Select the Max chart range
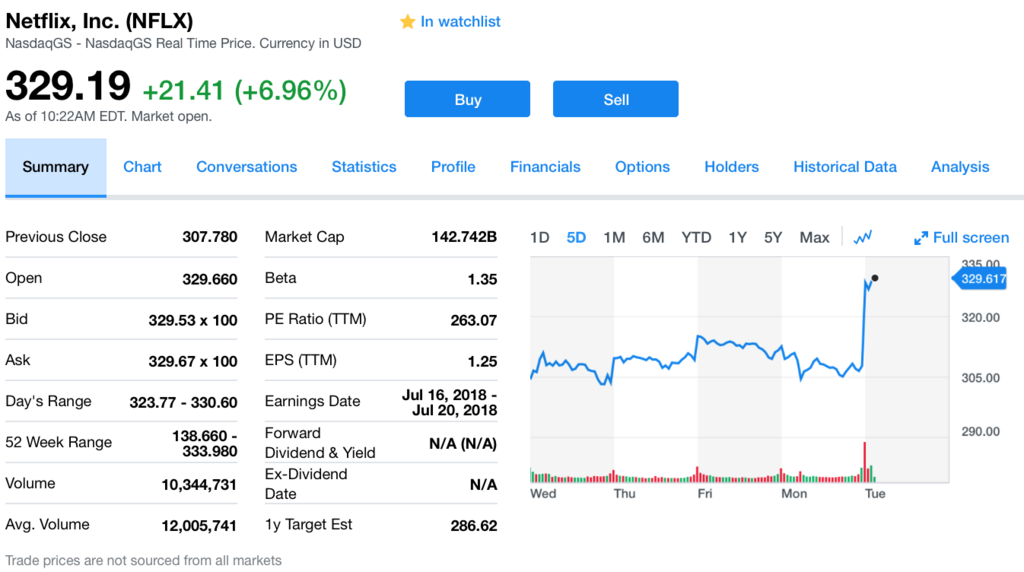Viewport: 1024px width, 572px height. [814, 238]
